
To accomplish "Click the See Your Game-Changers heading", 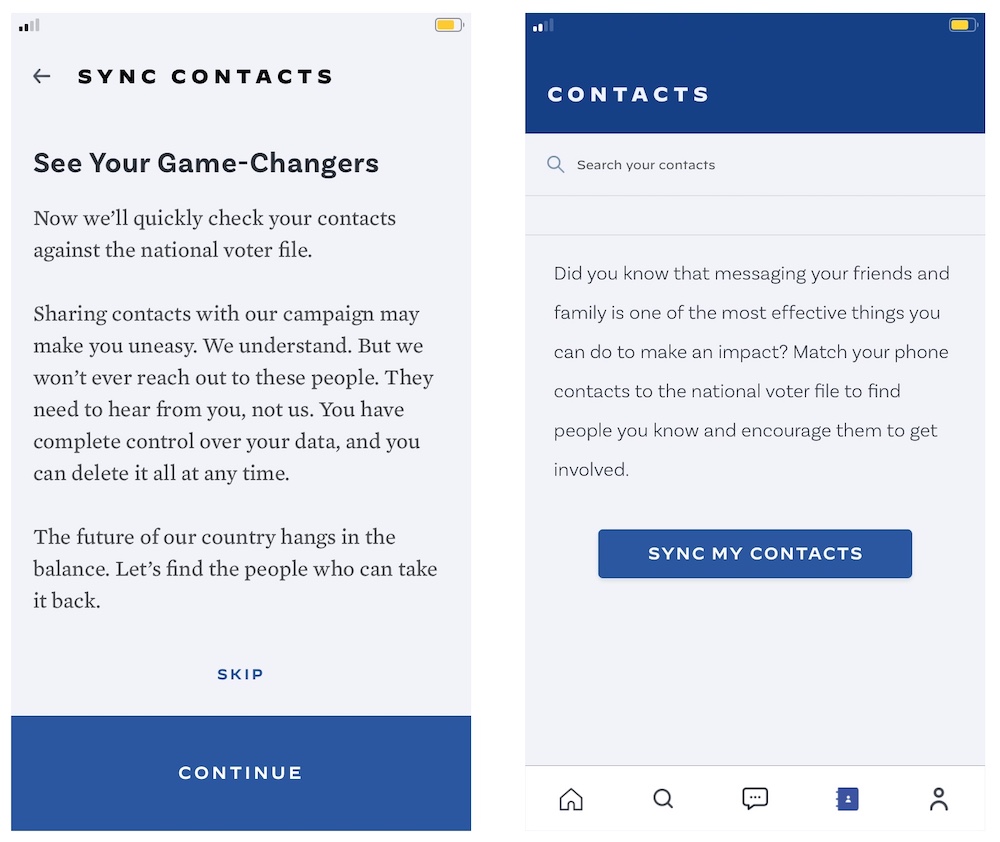I will pyautogui.click(x=206, y=163).
